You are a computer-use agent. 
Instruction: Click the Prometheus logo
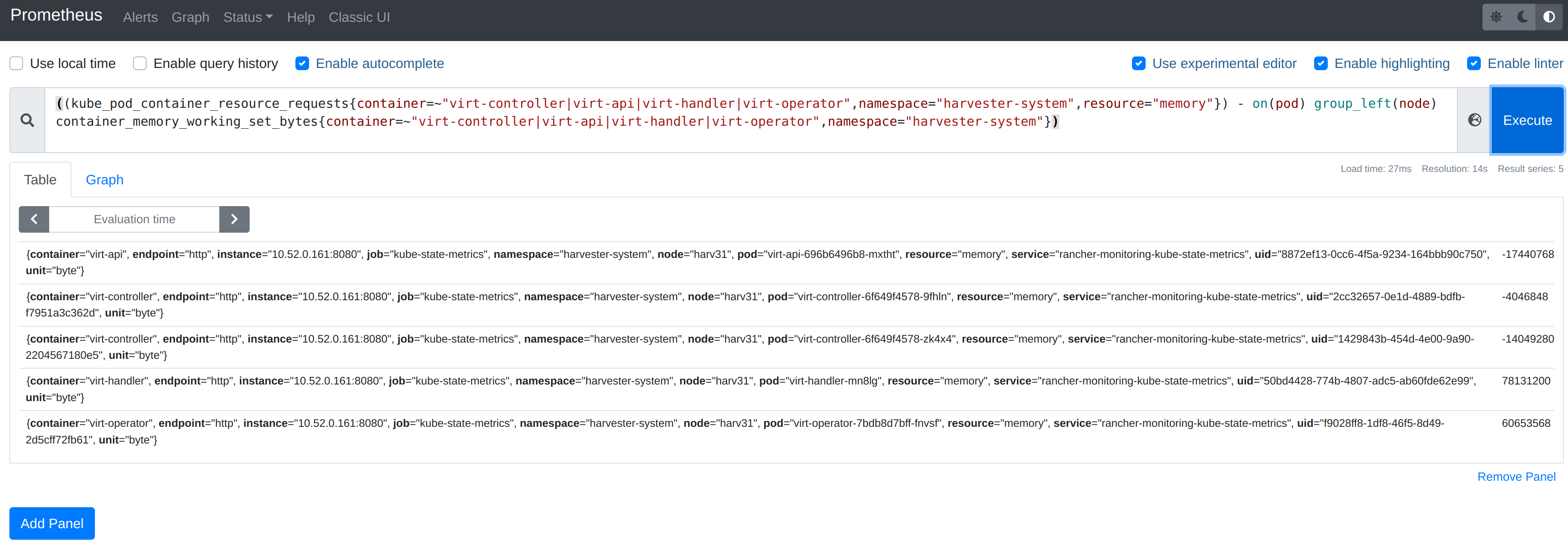56,15
